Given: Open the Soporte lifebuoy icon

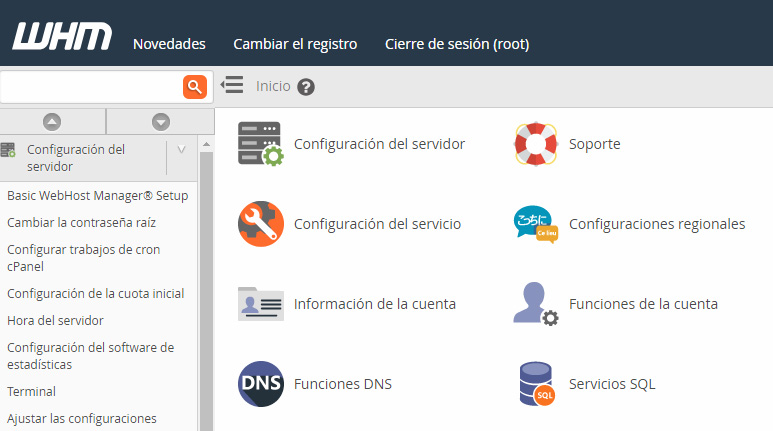Looking at the screenshot, I should 535,144.
